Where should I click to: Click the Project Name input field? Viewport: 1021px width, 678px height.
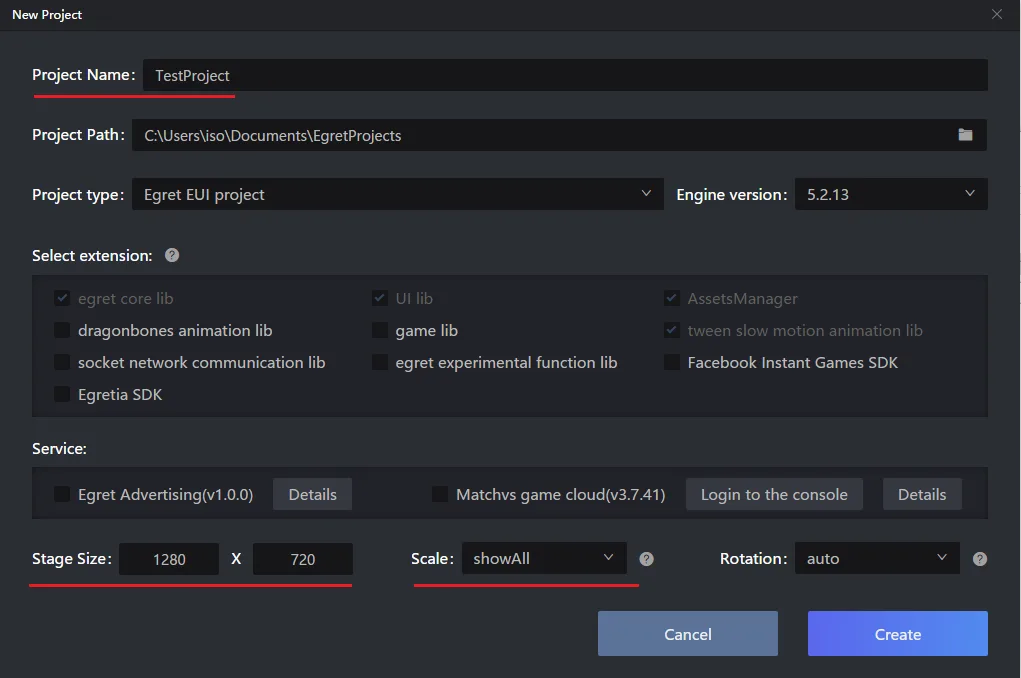pyautogui.click(x=565, y=76)
